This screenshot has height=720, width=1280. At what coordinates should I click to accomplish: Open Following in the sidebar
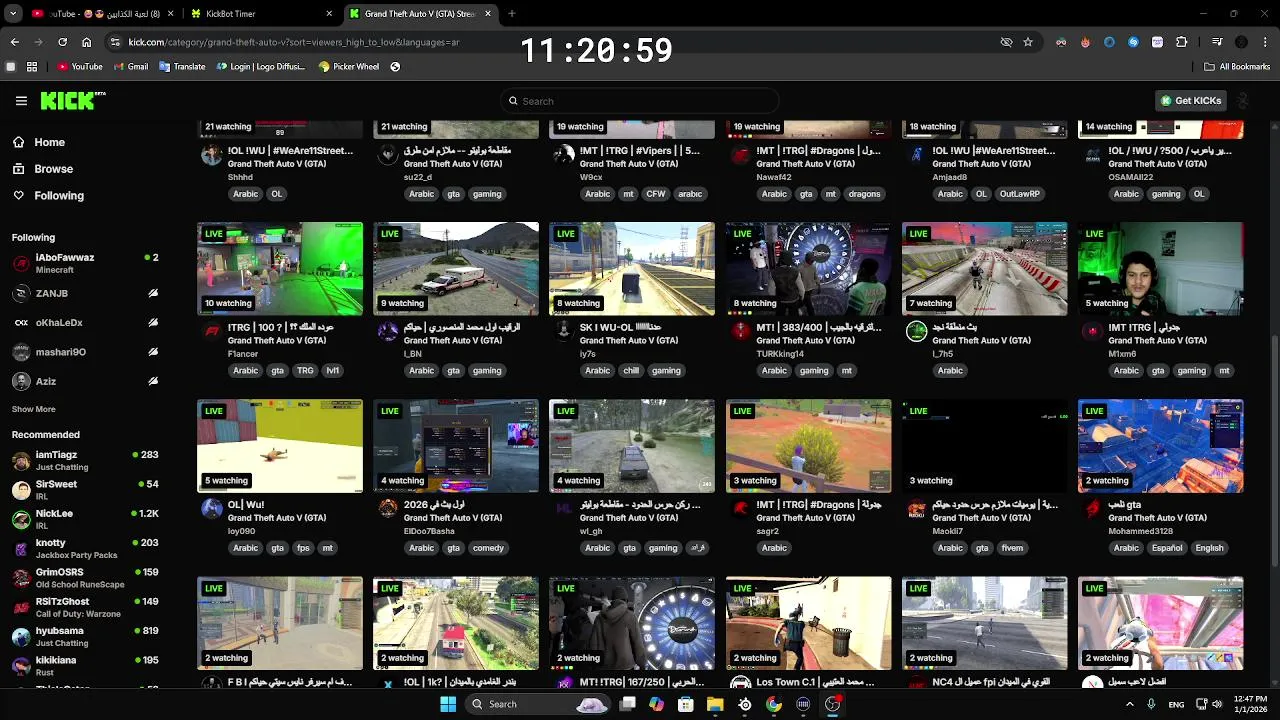coord(48,195)
